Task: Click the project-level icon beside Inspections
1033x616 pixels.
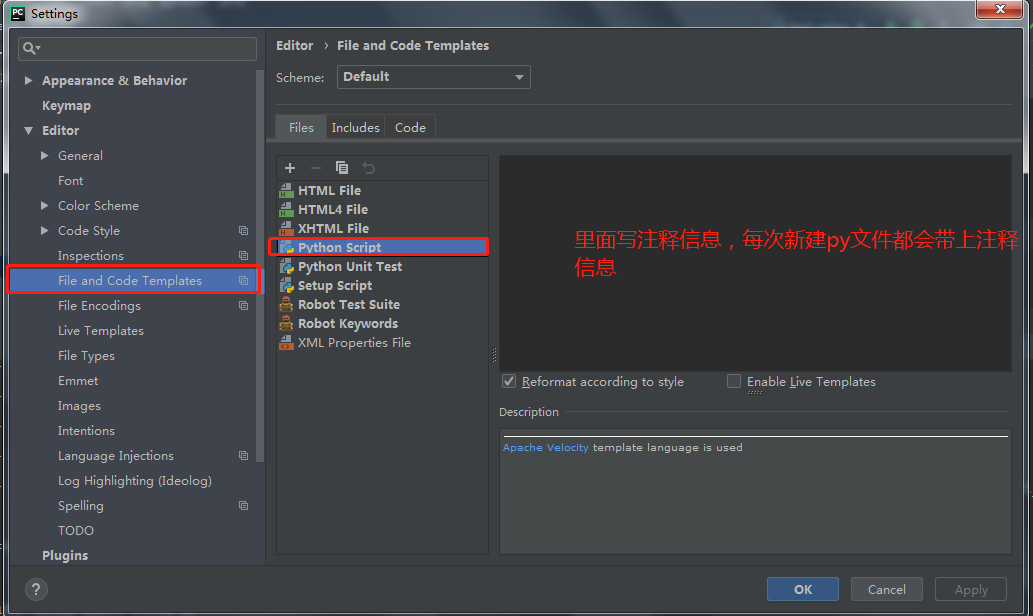Action: (x=243, y=256)
